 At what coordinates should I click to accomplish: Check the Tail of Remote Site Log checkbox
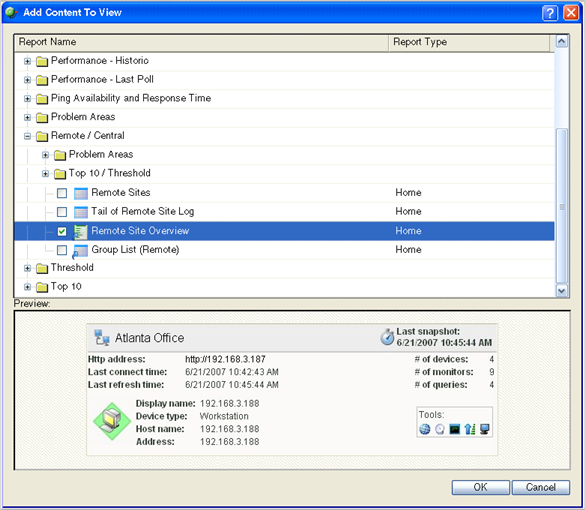62,212
